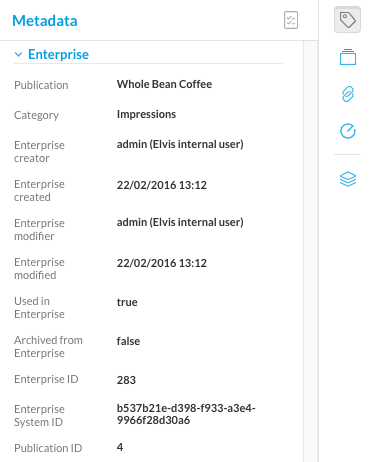Click the Enterprise ID field label
372x462 pixels.
pos(46,379)
